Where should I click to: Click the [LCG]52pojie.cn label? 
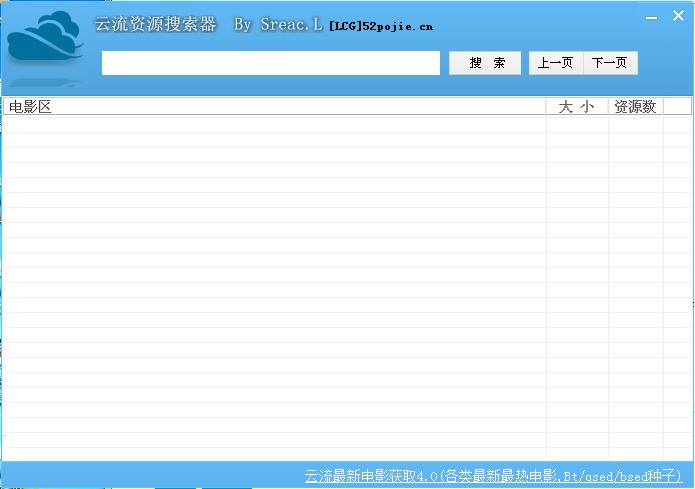coord(381,26)
